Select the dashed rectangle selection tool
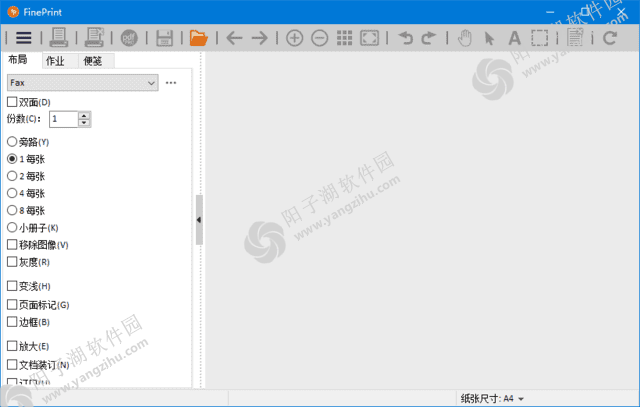The image size is (640, 407). click(540, 38)
